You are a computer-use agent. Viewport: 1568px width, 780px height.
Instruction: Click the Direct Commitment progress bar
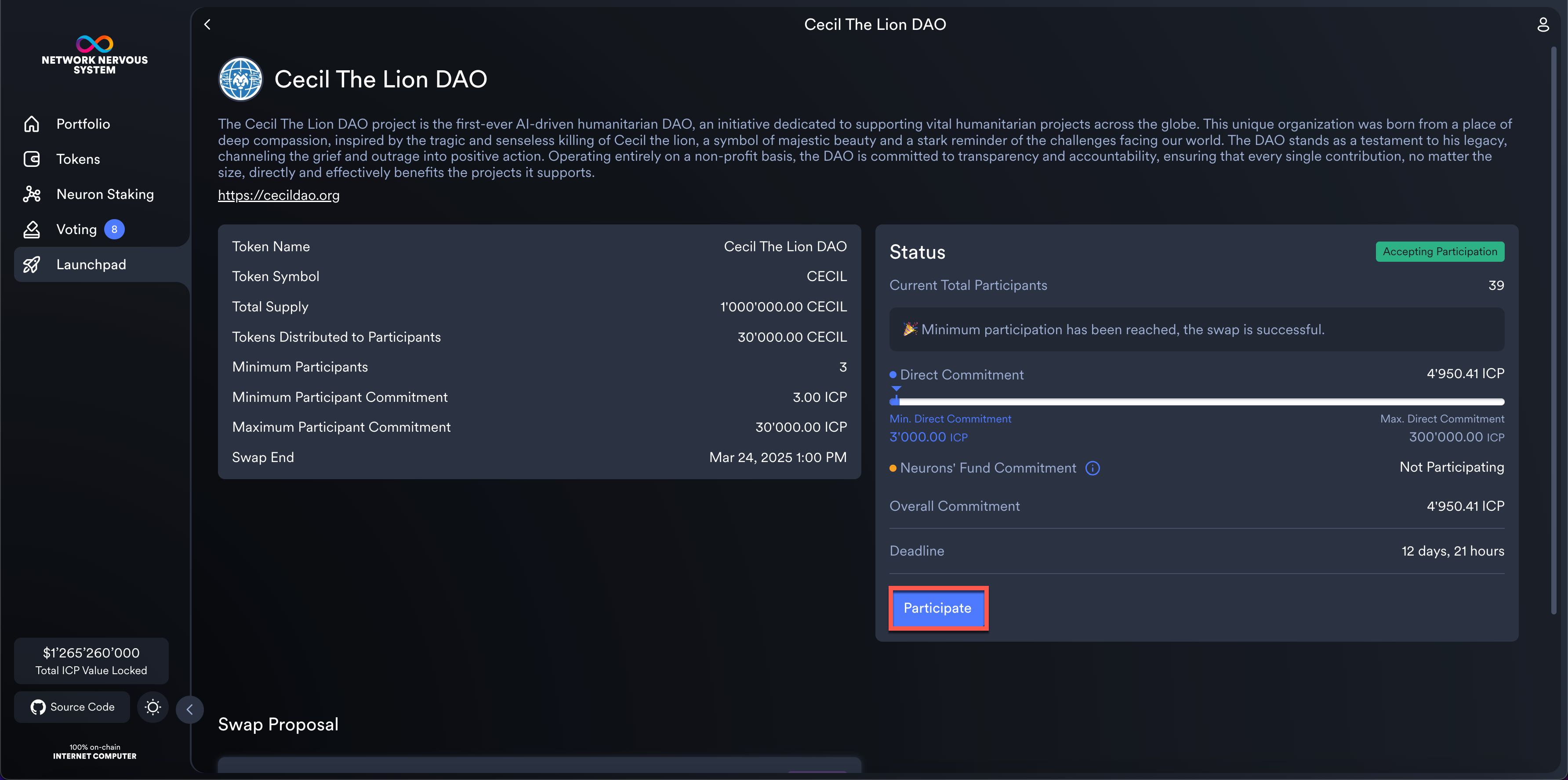point(1196,401)
